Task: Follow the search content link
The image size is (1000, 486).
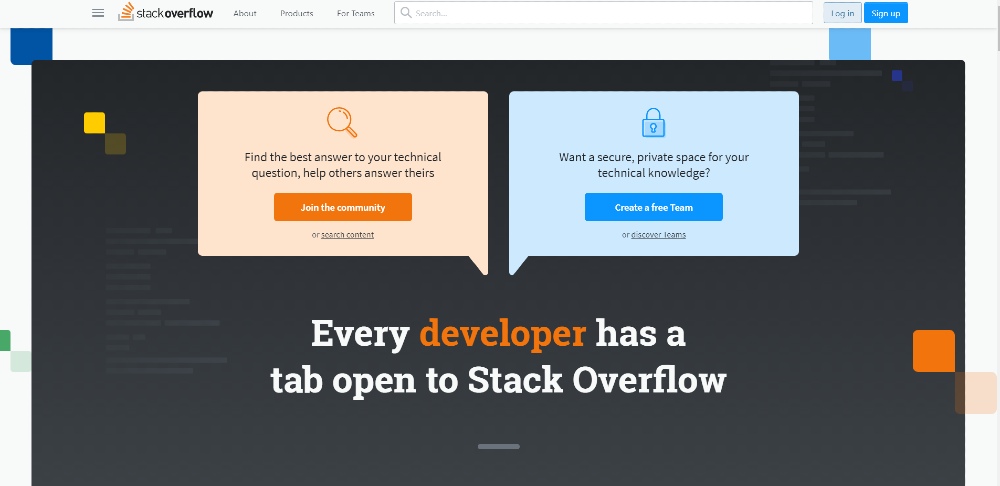Action: [348, 235]
